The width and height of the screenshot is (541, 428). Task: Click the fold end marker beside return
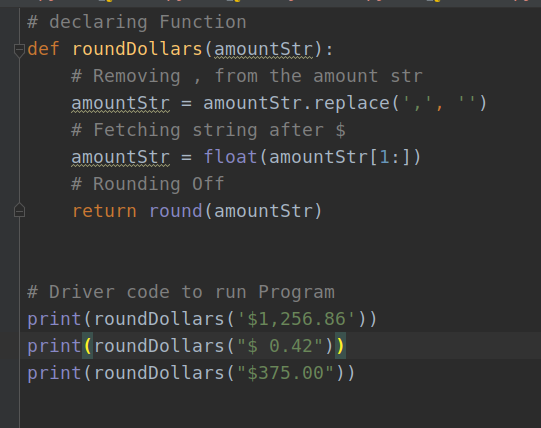click(19, 210)
